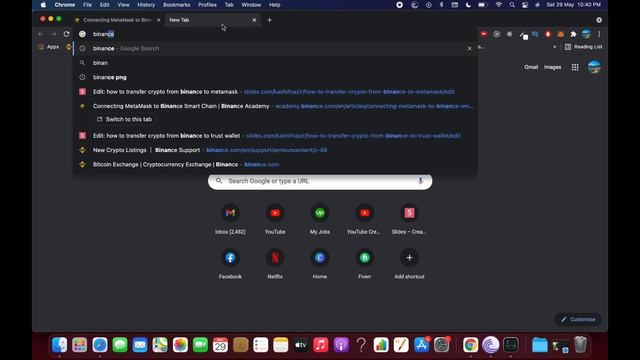The image size is (640, 360).
Task: Select the binance Google Search suggestion
Action: [x=275, y=48]
